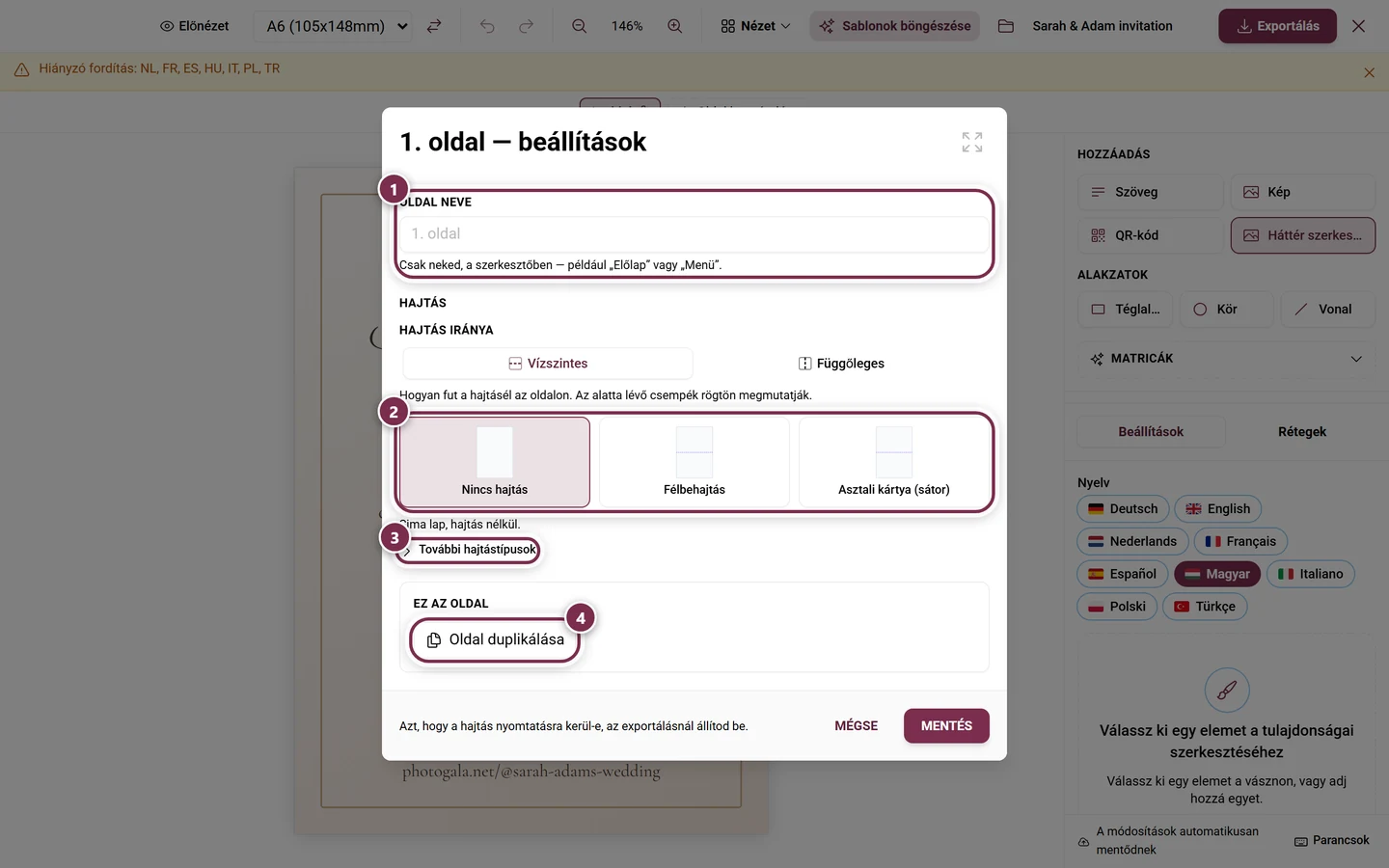Image resolution: width=1389 pixels, height=868 pixels.
Task: Cancel the dialog with MÉGSE
Action: pyautogui.click(x=856, y=726)
